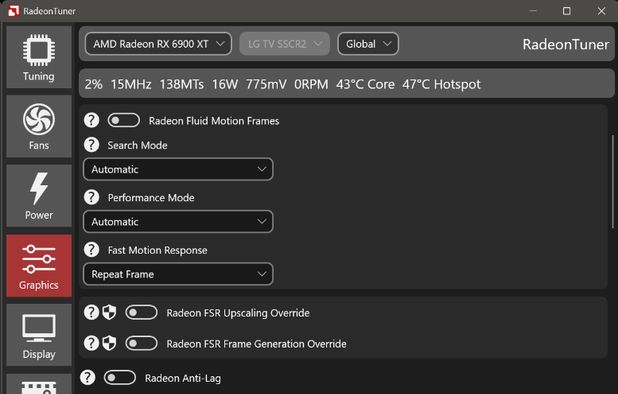Maximize the RadeonTuner window

567,11
